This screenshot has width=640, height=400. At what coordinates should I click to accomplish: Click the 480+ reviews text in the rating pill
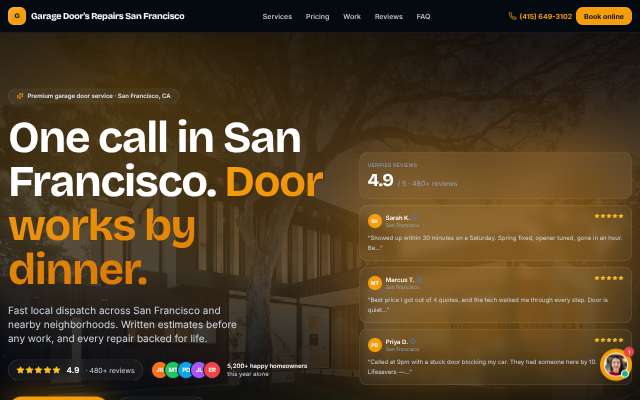coord(112,371)
